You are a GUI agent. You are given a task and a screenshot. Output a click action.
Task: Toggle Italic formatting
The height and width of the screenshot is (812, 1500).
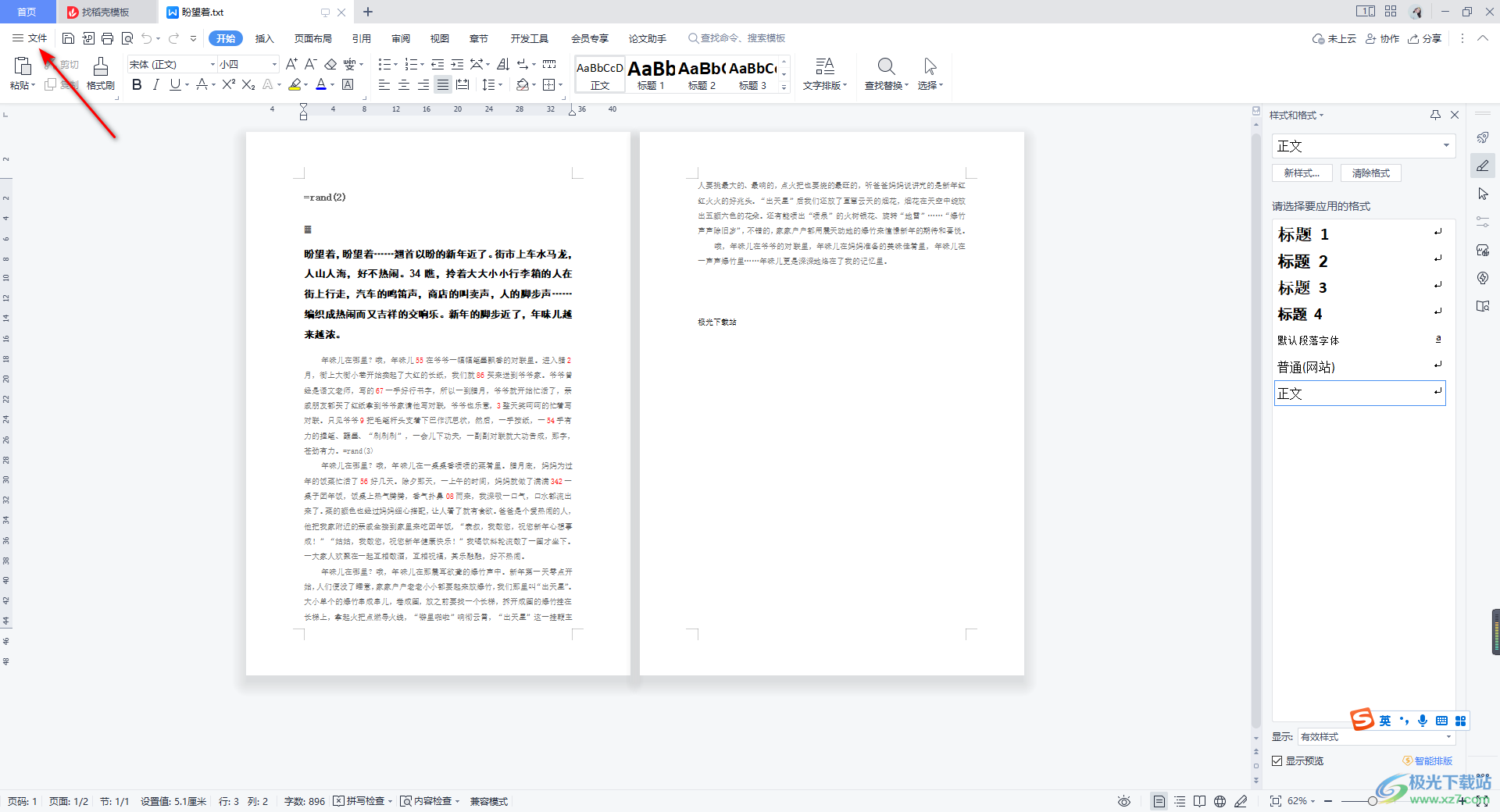pyautogui.click(x=155, y=84)
